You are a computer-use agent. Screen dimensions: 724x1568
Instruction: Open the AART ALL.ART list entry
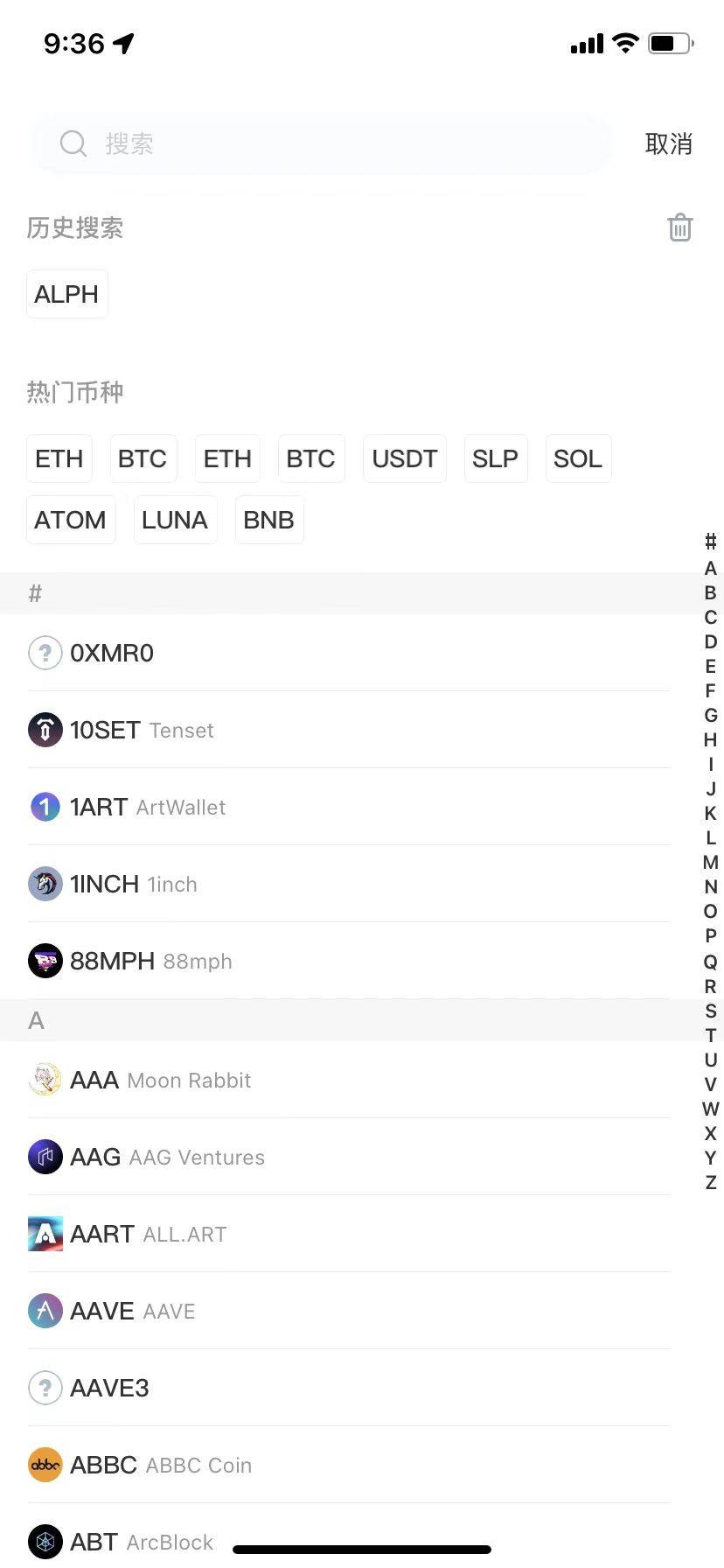click(350, 1234)
